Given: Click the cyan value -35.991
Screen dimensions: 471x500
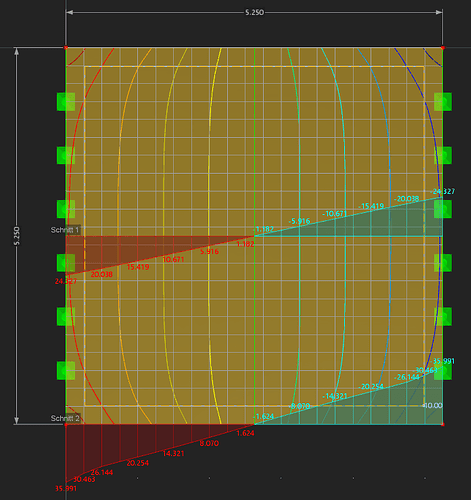Looking at the screenshot, I should (x=442, y=361).
